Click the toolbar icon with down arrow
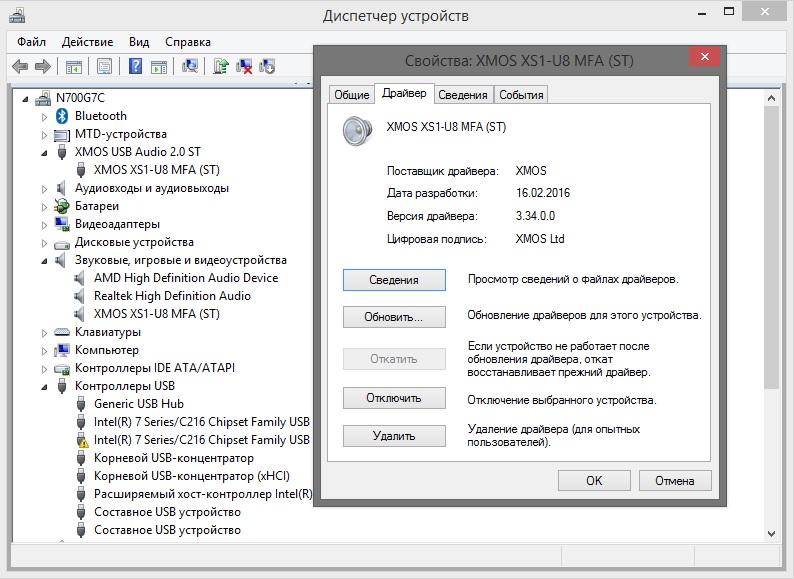 coord(267,66)
